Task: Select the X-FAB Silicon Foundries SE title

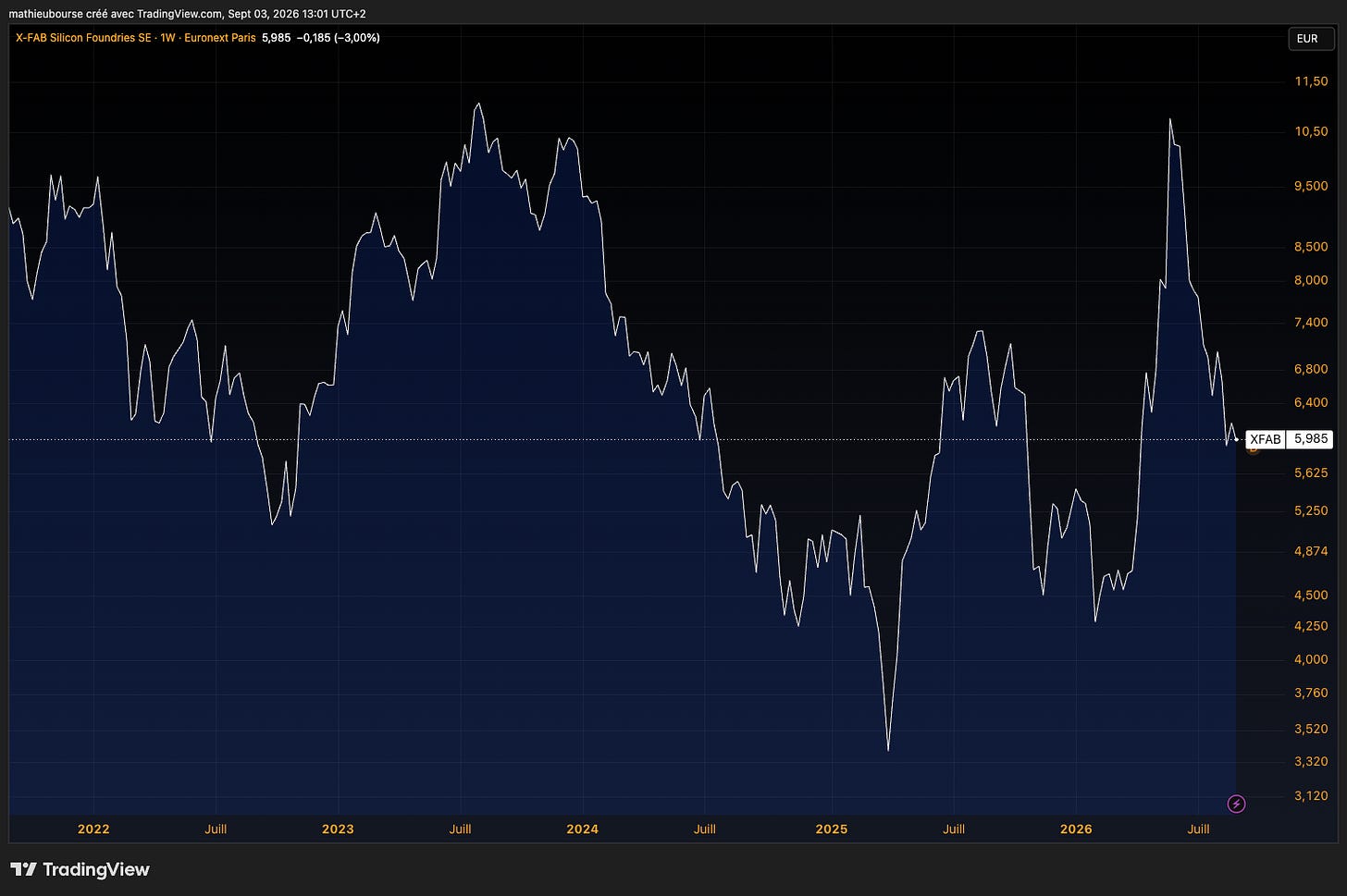Action: click(83, 38)
